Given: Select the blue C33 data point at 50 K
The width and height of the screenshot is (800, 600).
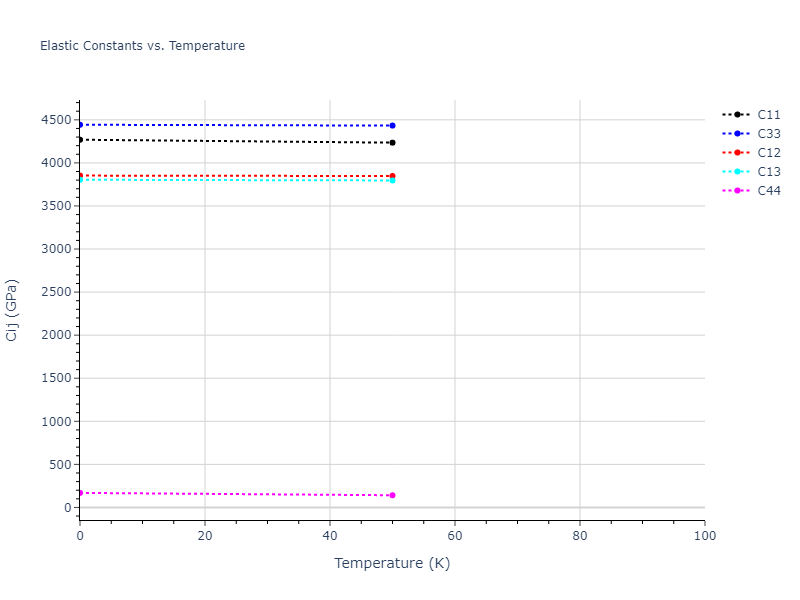Looking at the screenshot, I should (x=392, y=126).
